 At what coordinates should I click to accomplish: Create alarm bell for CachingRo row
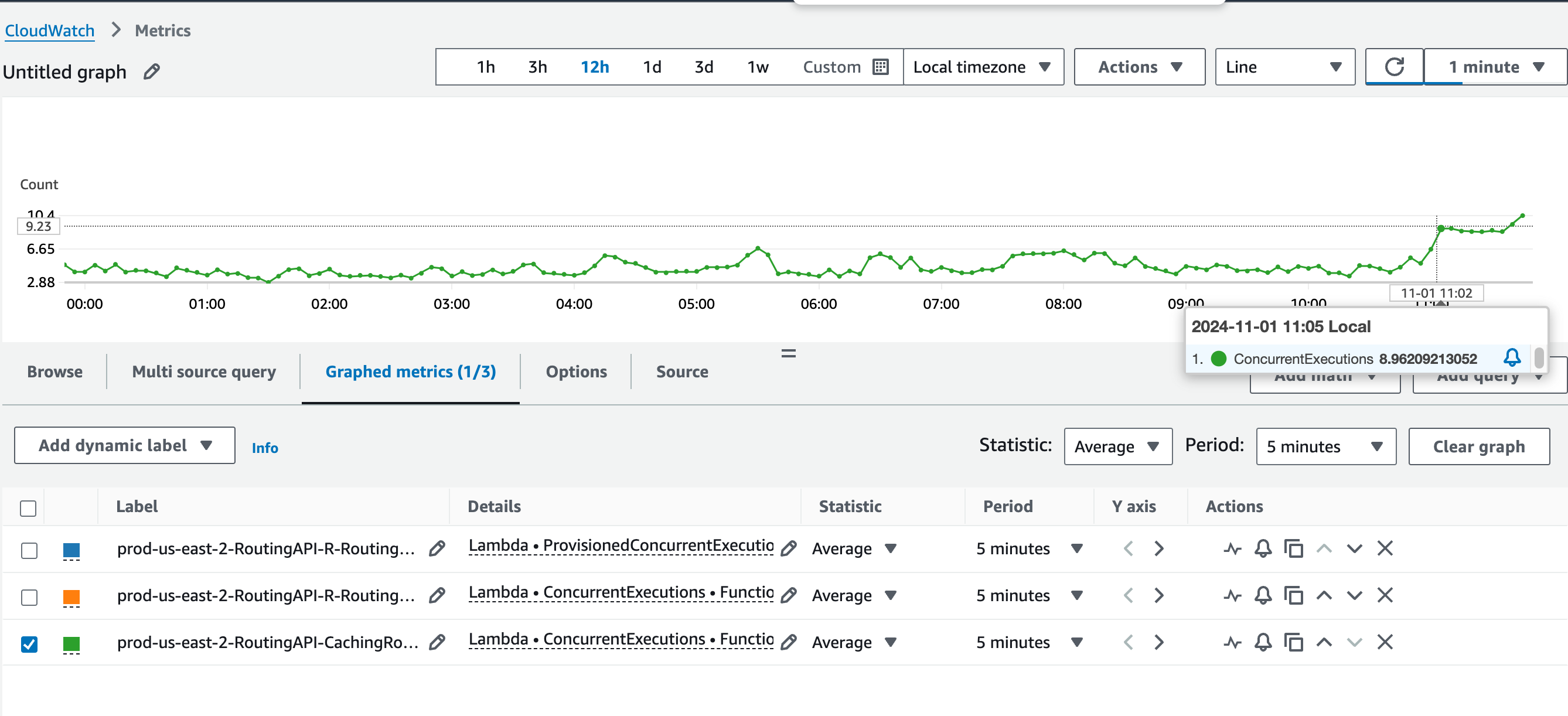(x=1263, y=642)
